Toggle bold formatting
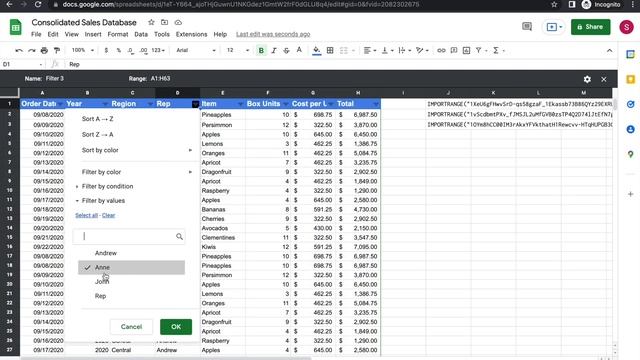This screenshot has height=360, width=640. point(261,50)
